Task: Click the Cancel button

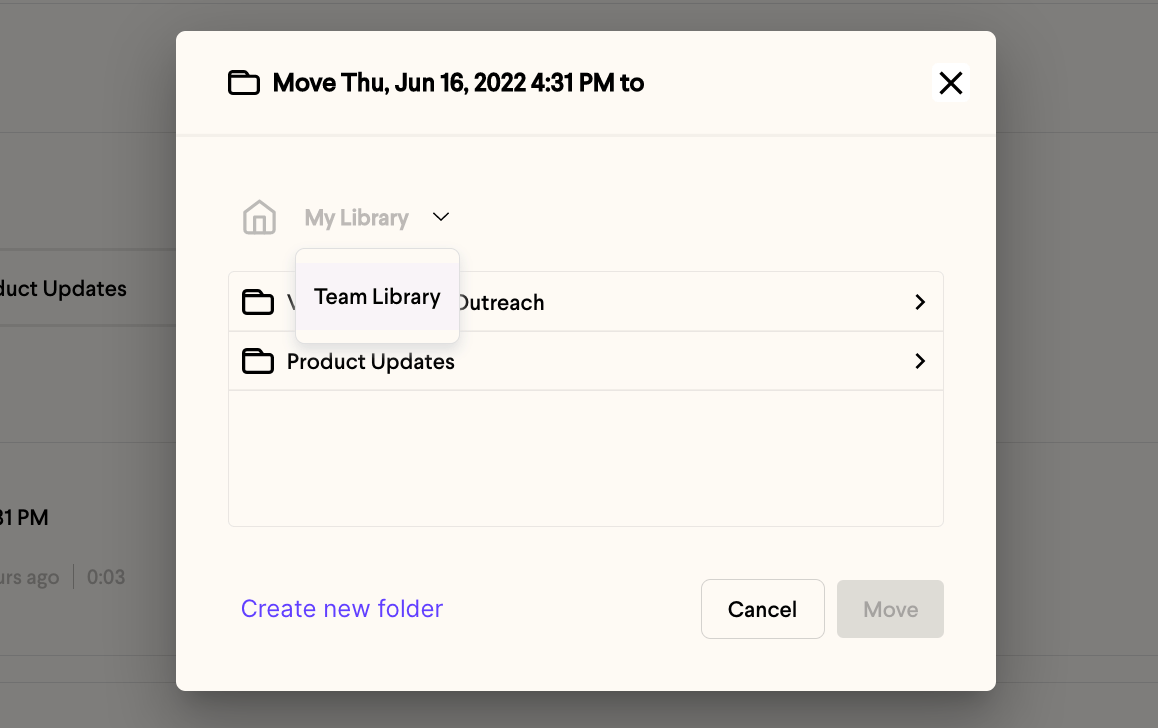Action: 762,609
